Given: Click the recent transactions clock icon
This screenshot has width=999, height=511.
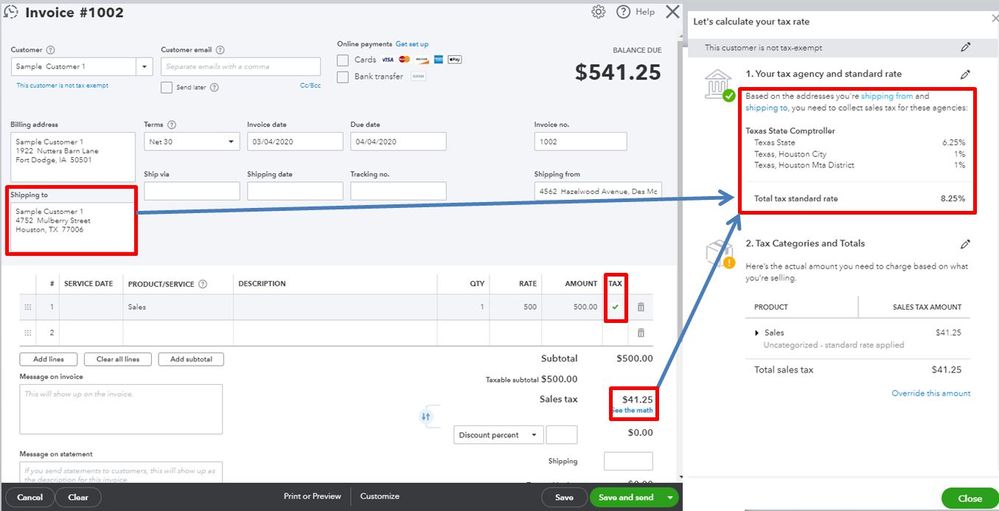Looking at the screenshot, I should point(11,12).
